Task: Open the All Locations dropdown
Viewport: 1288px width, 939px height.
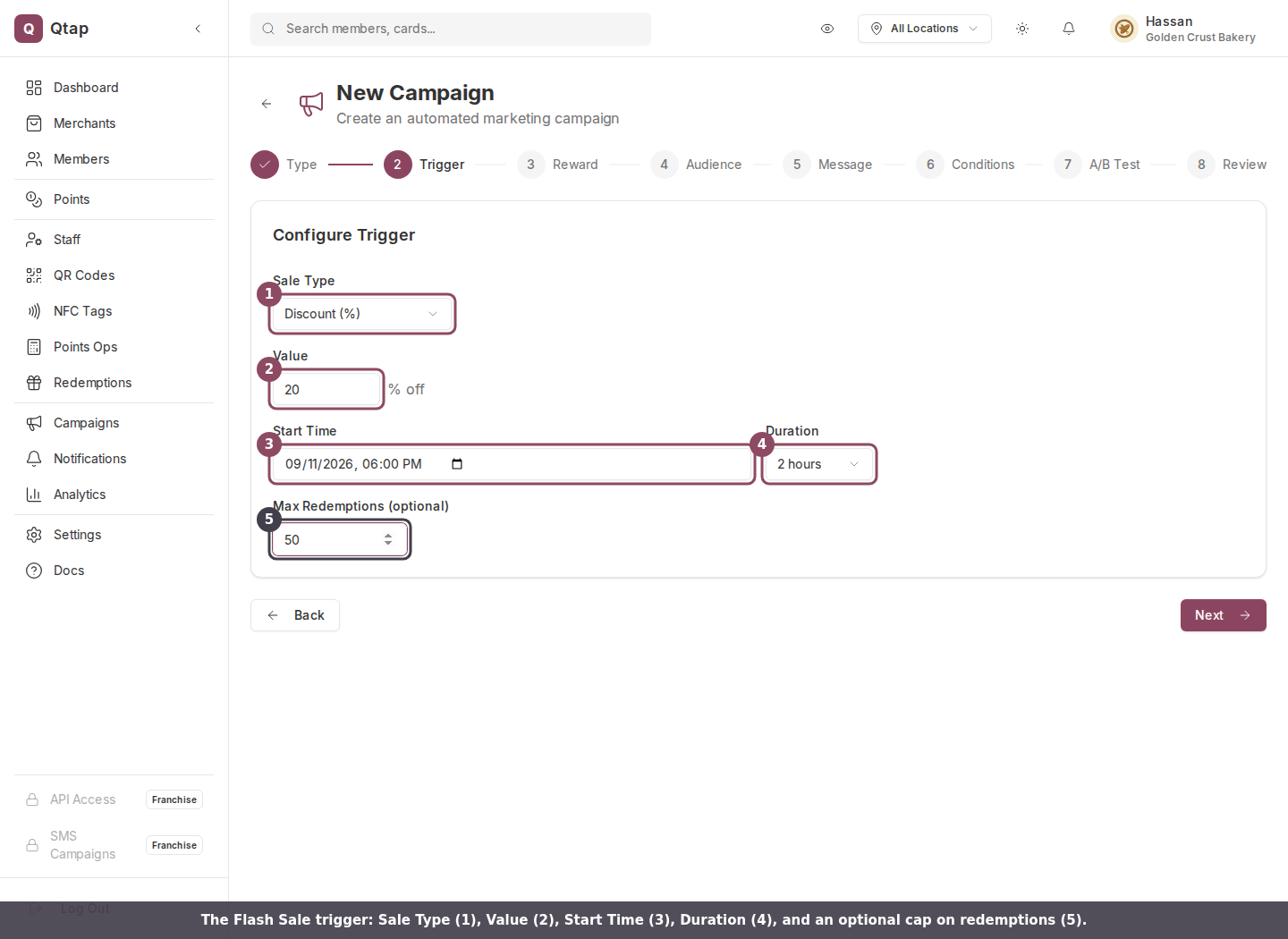Action: [x=925, y=29]
